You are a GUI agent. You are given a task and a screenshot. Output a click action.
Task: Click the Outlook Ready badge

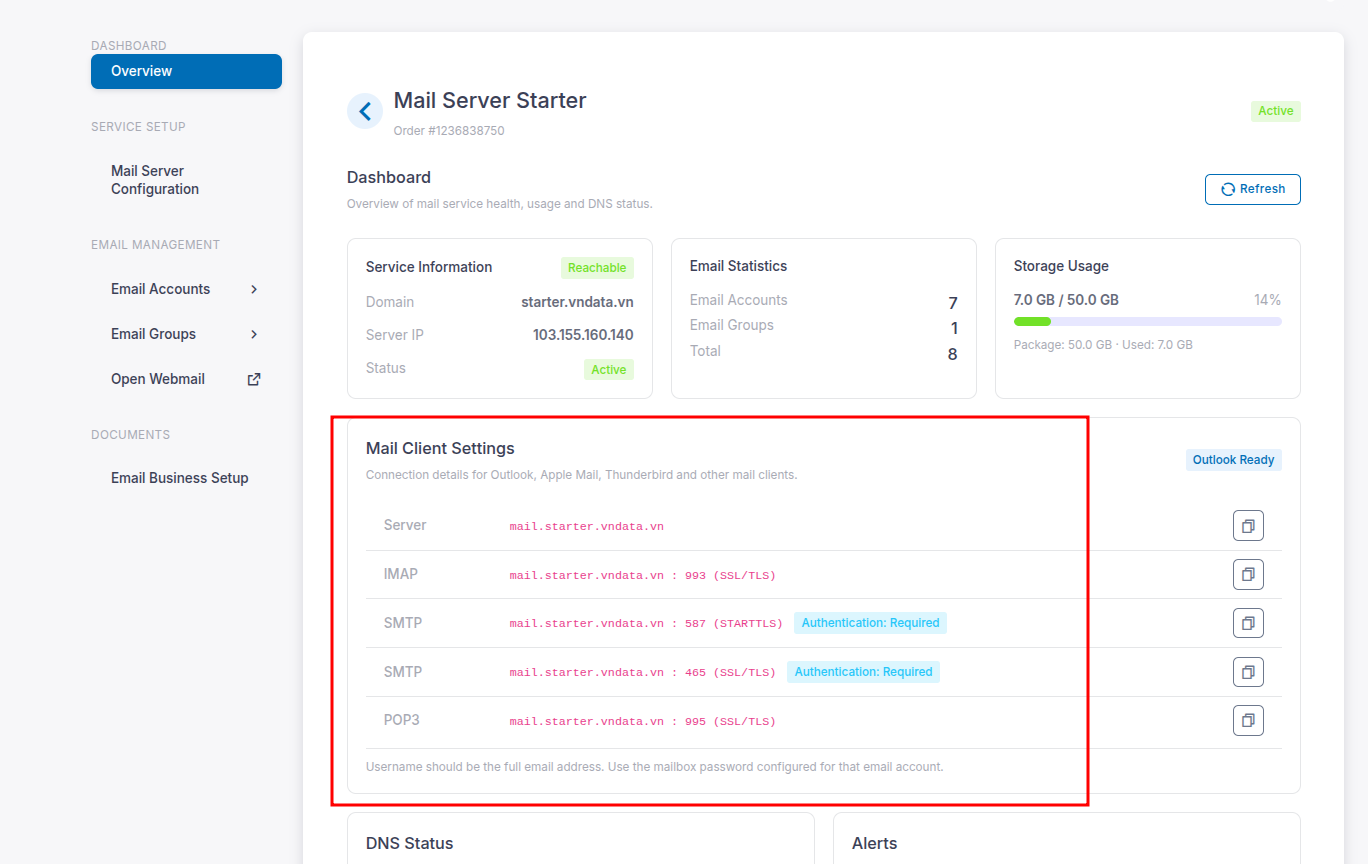(x=1233, y=460)
